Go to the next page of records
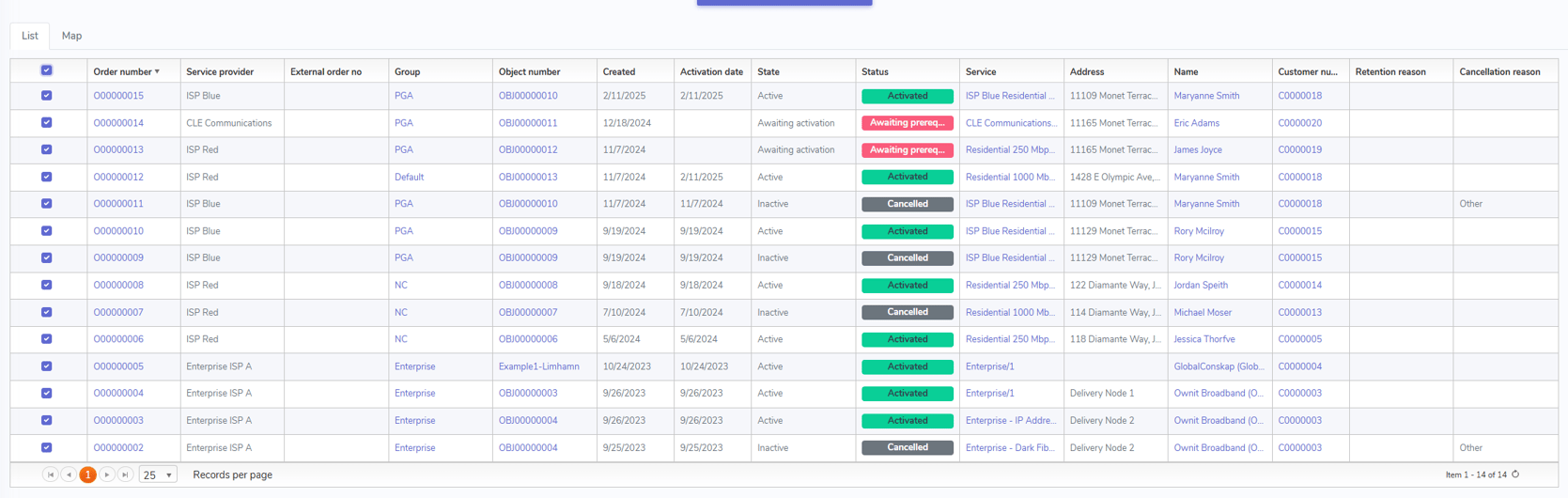The height and width of the screenshot is (498, 1568). [x=107, y=475]
